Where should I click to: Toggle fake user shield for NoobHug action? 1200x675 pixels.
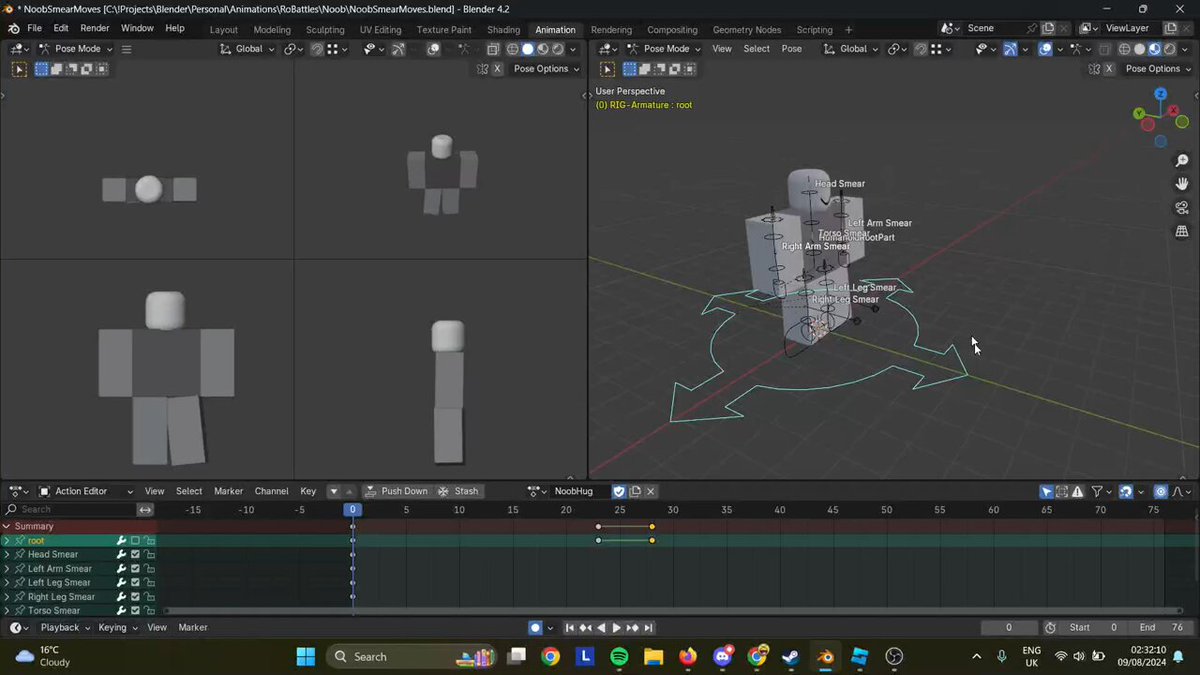(619, 491)
